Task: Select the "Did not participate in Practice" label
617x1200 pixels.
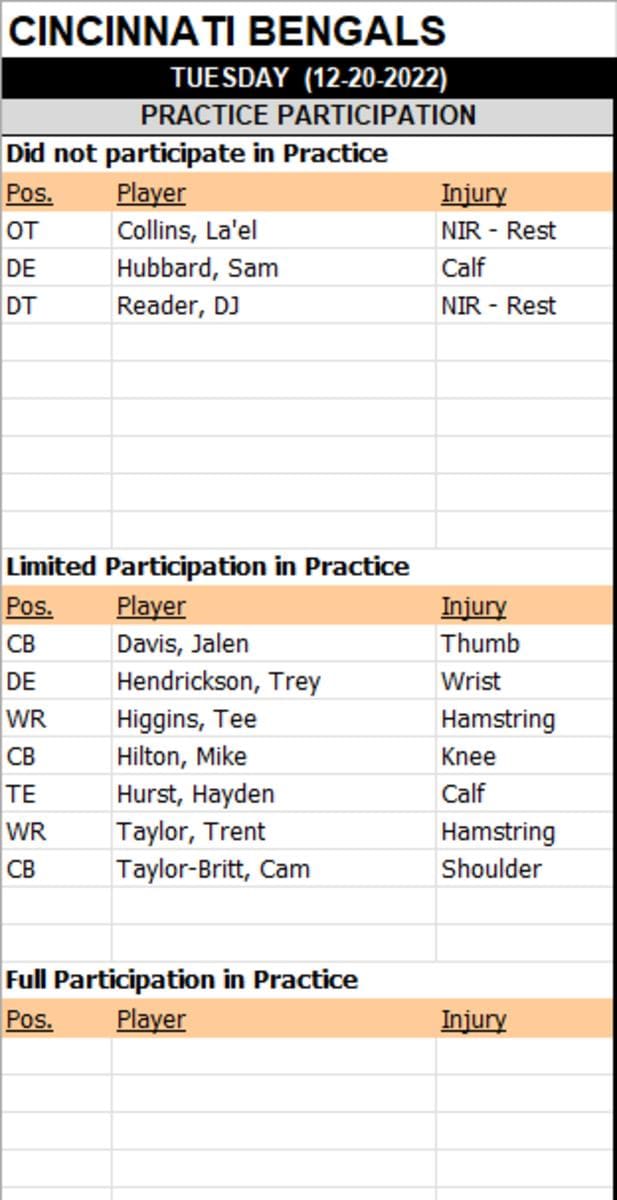Action: [x=197, y=154]
